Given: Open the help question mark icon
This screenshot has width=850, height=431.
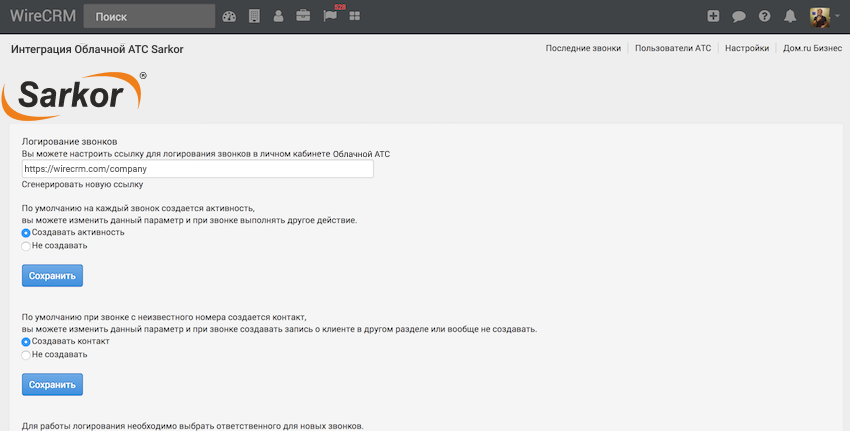Looking at the screenshot, I should 765,16.
